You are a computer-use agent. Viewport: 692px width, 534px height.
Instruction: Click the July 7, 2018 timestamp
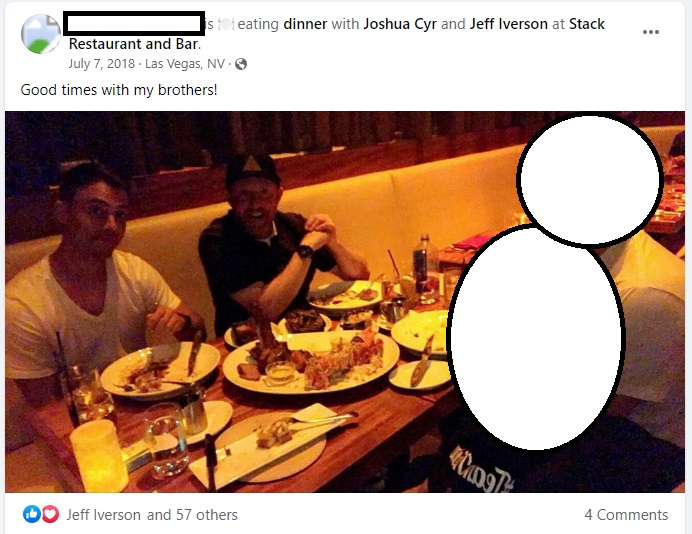point(102,64)
